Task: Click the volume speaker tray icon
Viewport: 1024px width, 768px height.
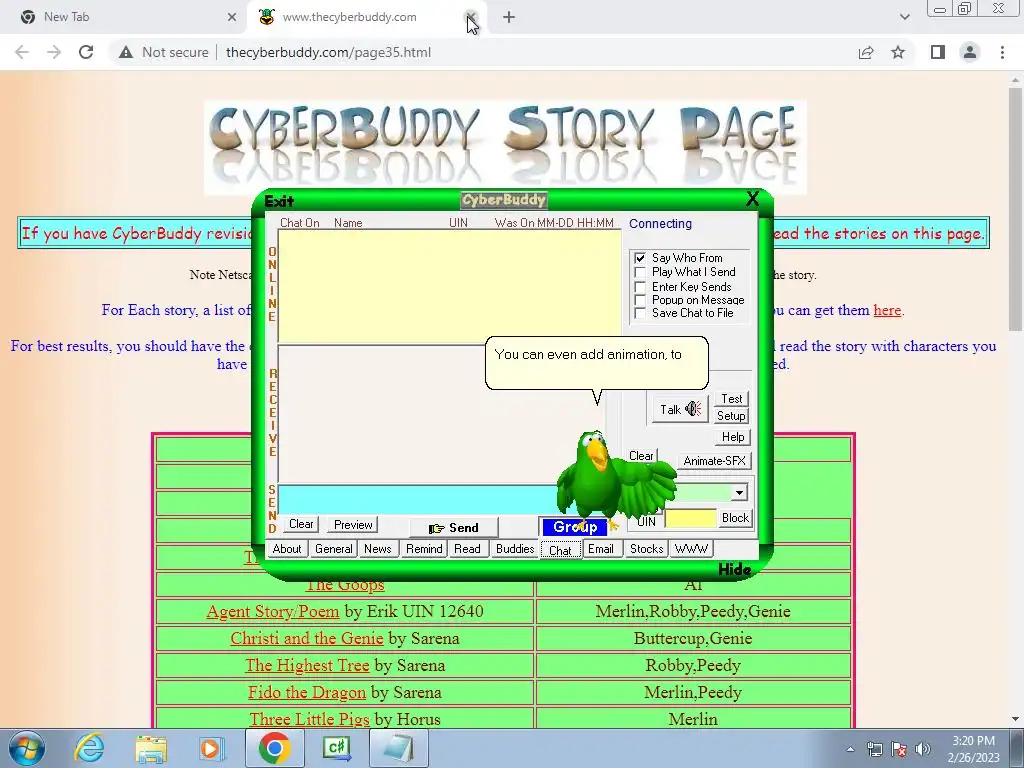Action: tap(923, 749)
